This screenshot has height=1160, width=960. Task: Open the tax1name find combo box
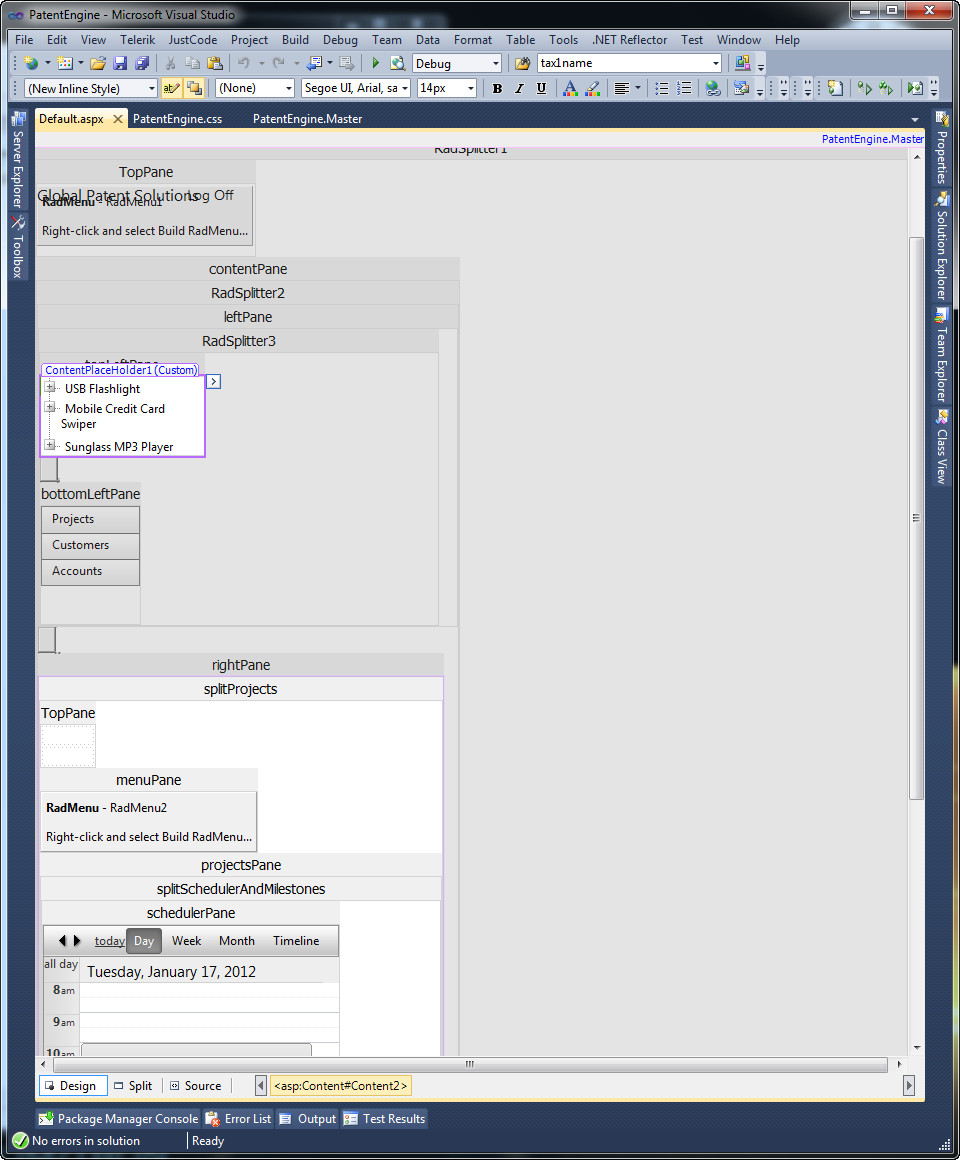point(629,64)
